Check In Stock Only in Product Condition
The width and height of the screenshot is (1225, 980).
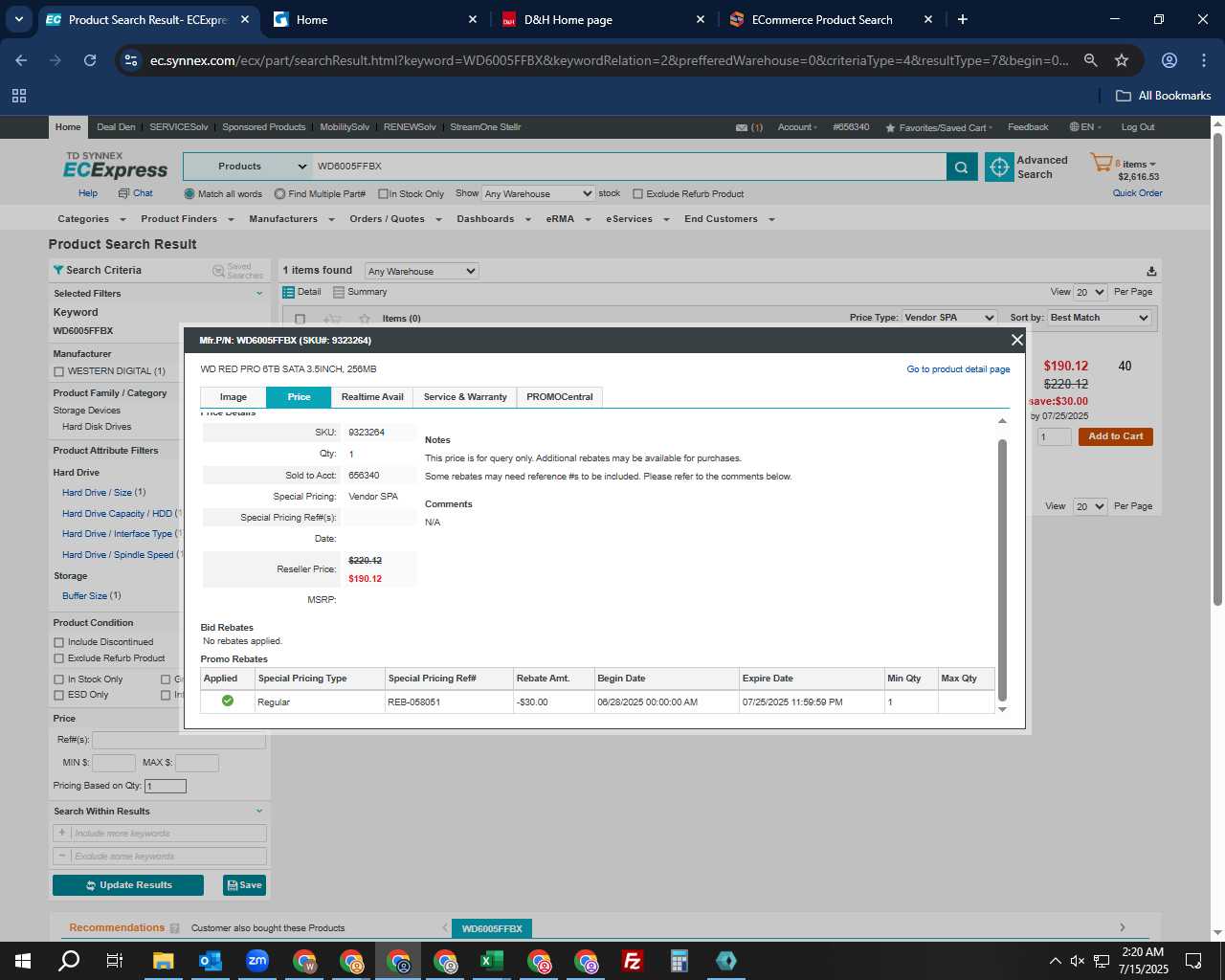[x=59, y=679]
